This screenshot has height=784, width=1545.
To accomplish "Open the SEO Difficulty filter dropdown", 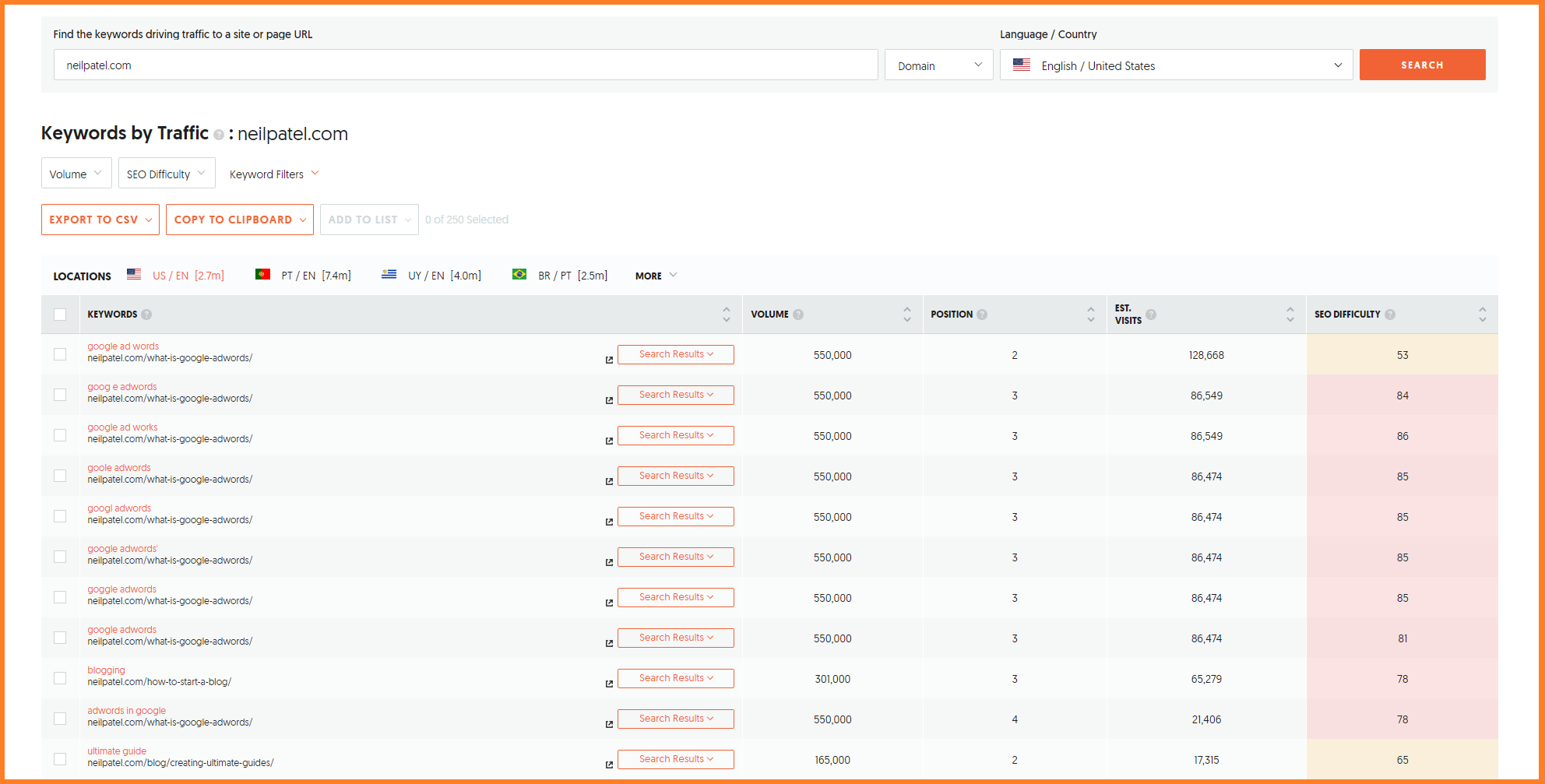I will (166, 174).
